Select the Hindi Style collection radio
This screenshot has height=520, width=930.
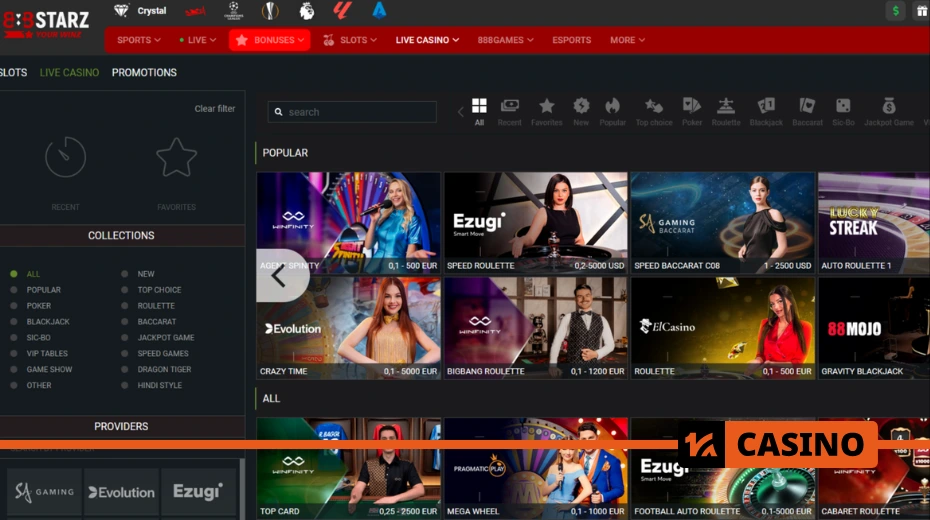click(125, 385)
